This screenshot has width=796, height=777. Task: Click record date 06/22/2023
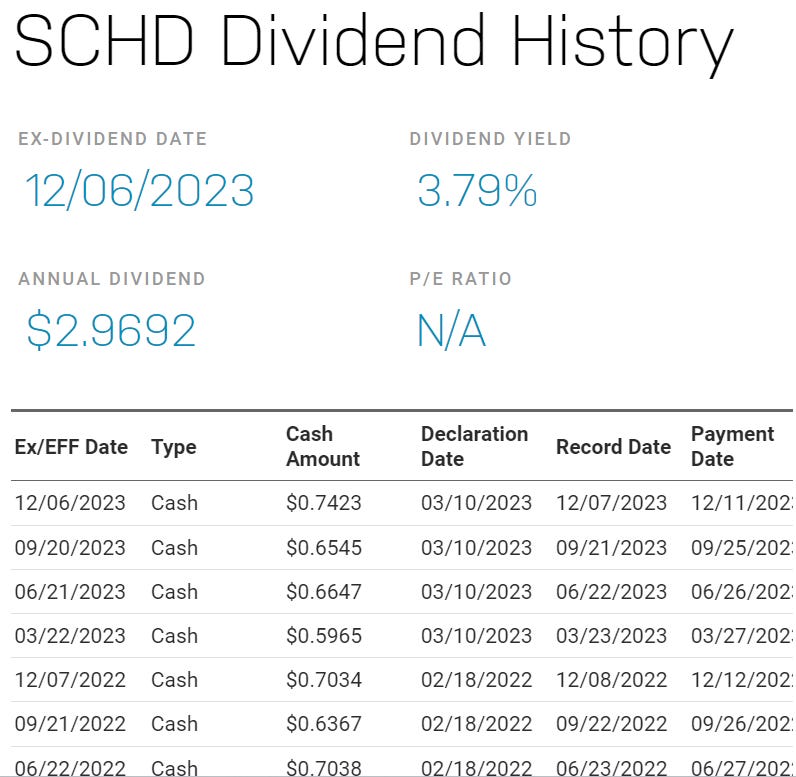coord(611,592)
